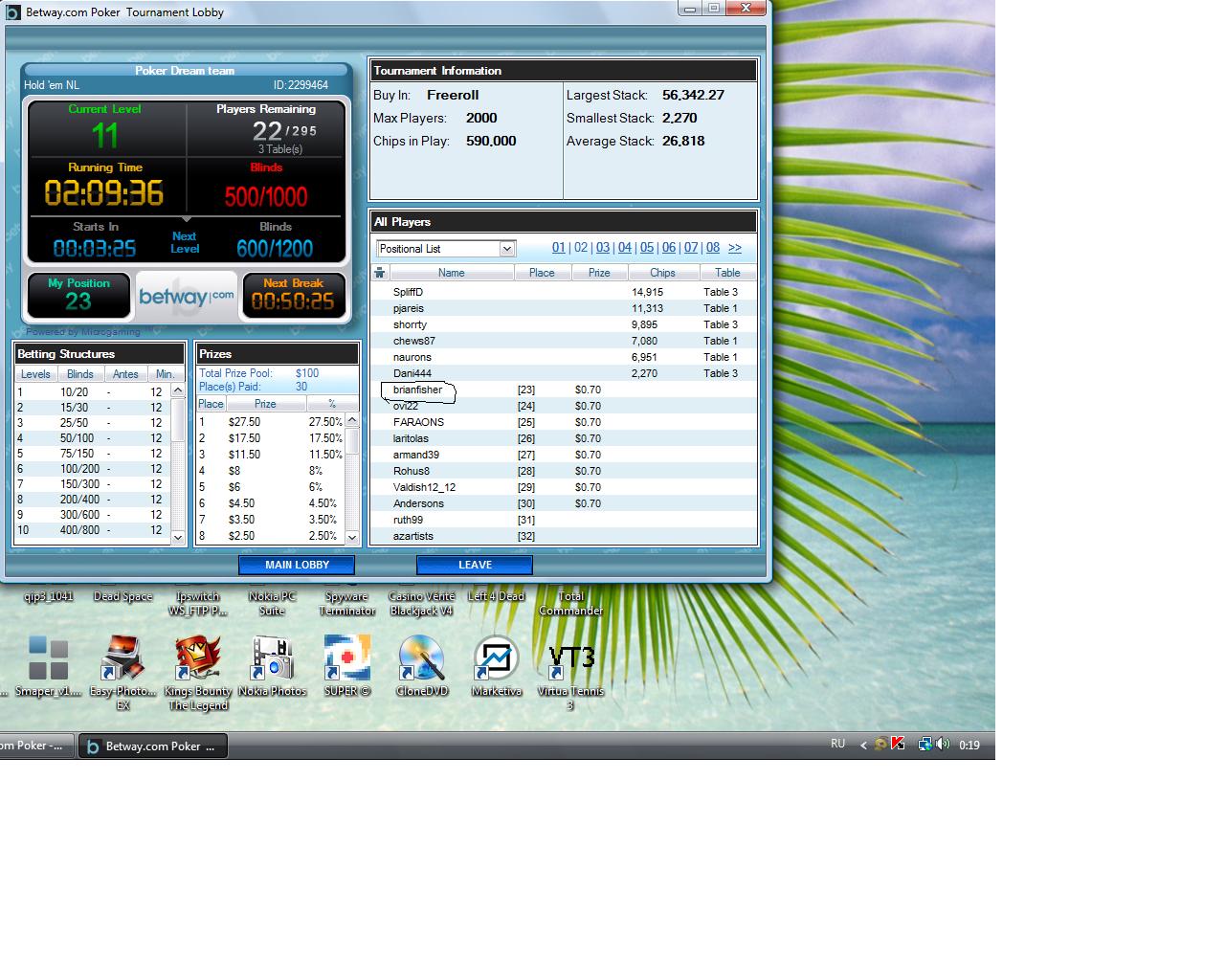This screenshot has height=980, width=1225.
Task: Go to player list page 08
Action: pyautogui.click(x=713, y=248)
